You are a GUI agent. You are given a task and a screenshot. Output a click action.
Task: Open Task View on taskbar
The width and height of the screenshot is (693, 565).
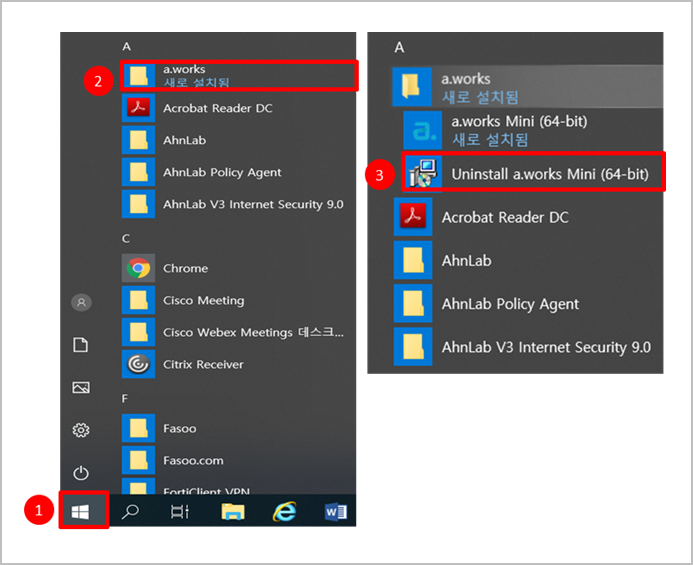click(179, 512)
